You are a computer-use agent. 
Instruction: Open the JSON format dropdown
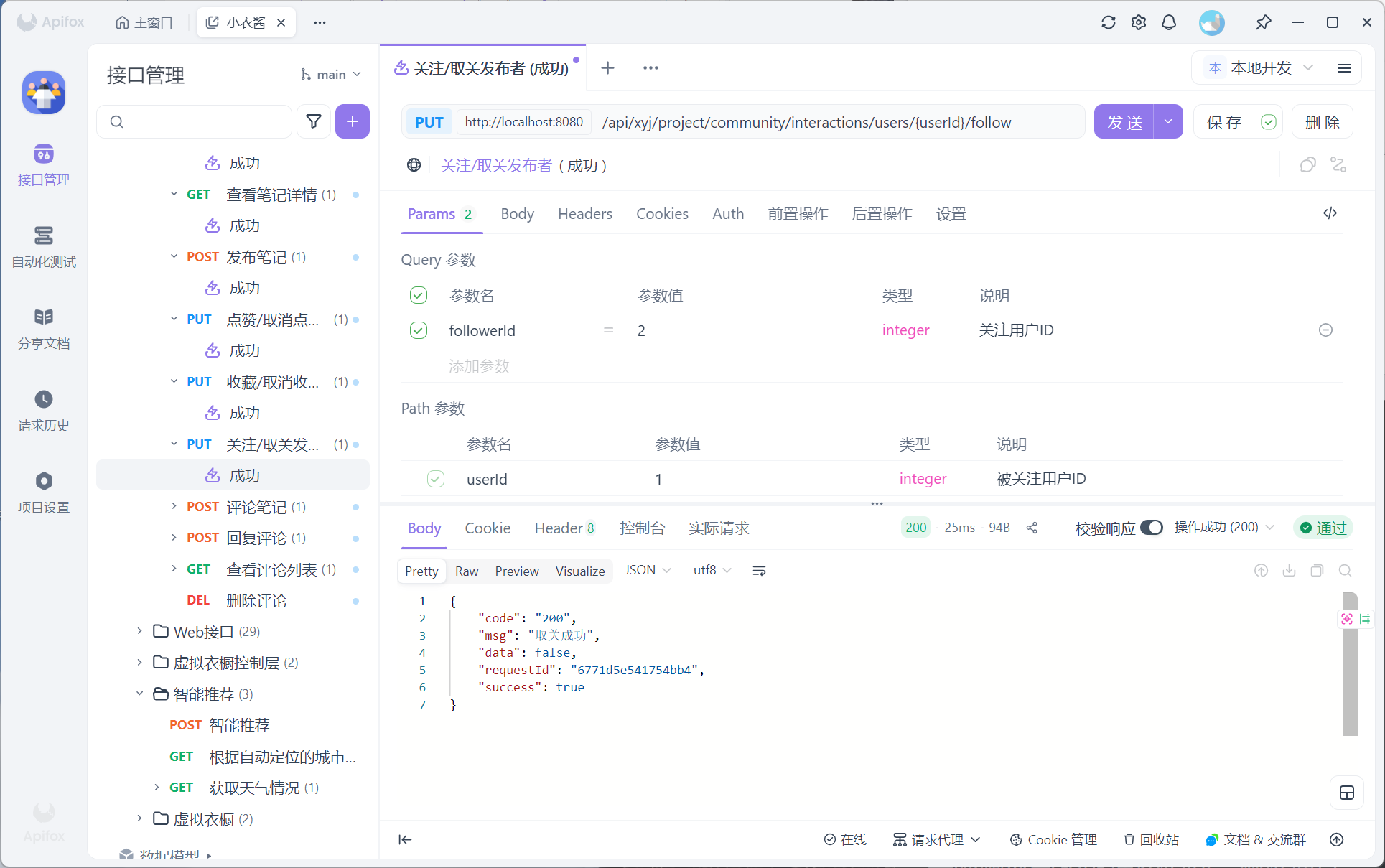point(647,570)
